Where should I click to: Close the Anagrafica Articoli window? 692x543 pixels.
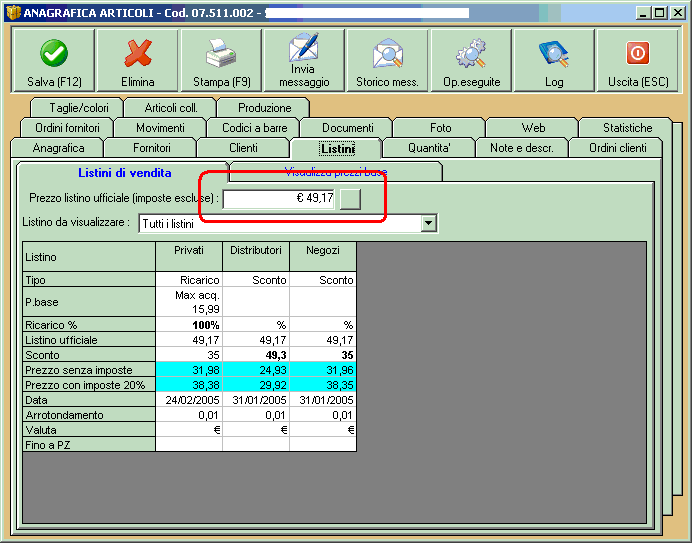coord(678,13)
